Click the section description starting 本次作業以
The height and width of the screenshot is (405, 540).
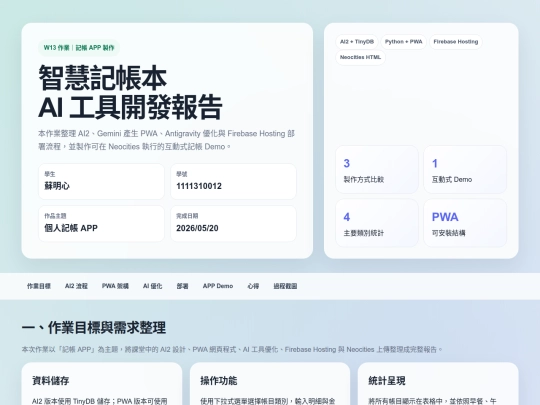[x=232, y=349]
